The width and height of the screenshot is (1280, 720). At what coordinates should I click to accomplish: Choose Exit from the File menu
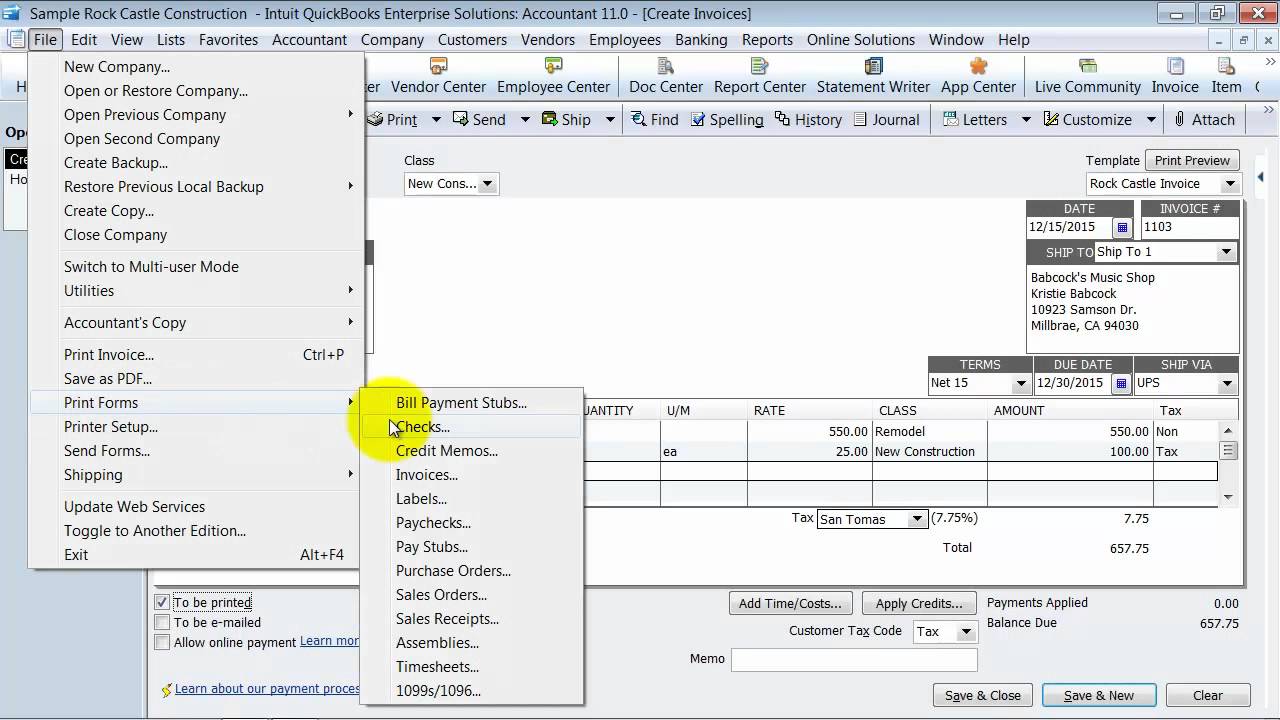click(196, 555)
